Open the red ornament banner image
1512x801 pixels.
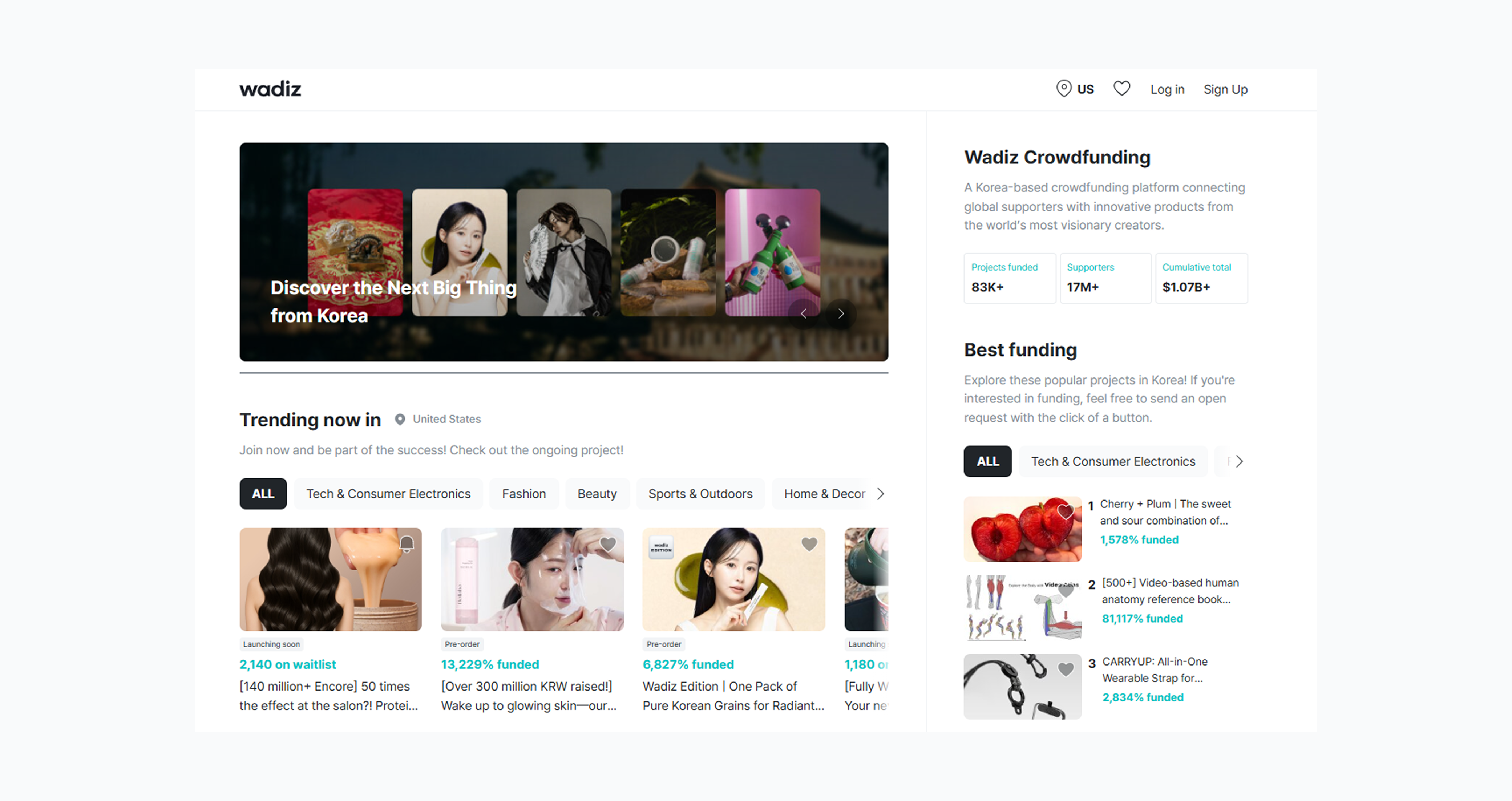point(355,252)
